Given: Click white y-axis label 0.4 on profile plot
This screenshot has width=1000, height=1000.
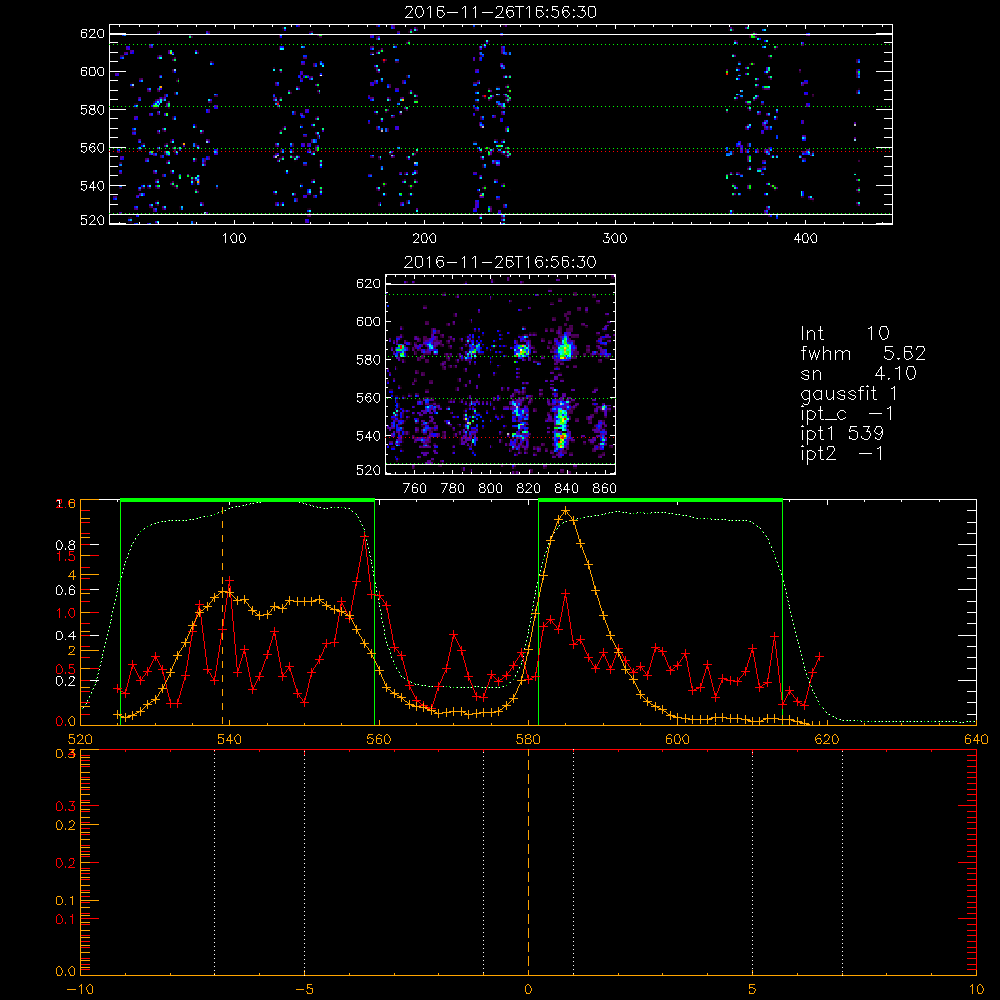Looking at the screenshot, I should click(67, 636).
